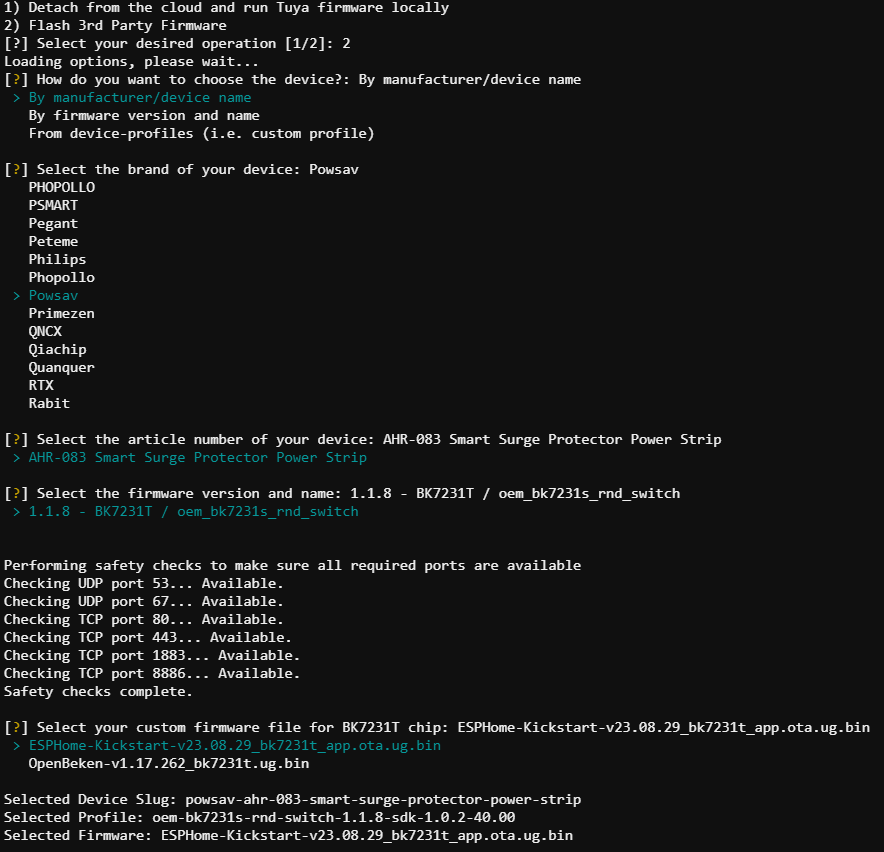Click 'Performing safety checks' line
This screenshot has height=852, width=884.
[x=293, y=565]
